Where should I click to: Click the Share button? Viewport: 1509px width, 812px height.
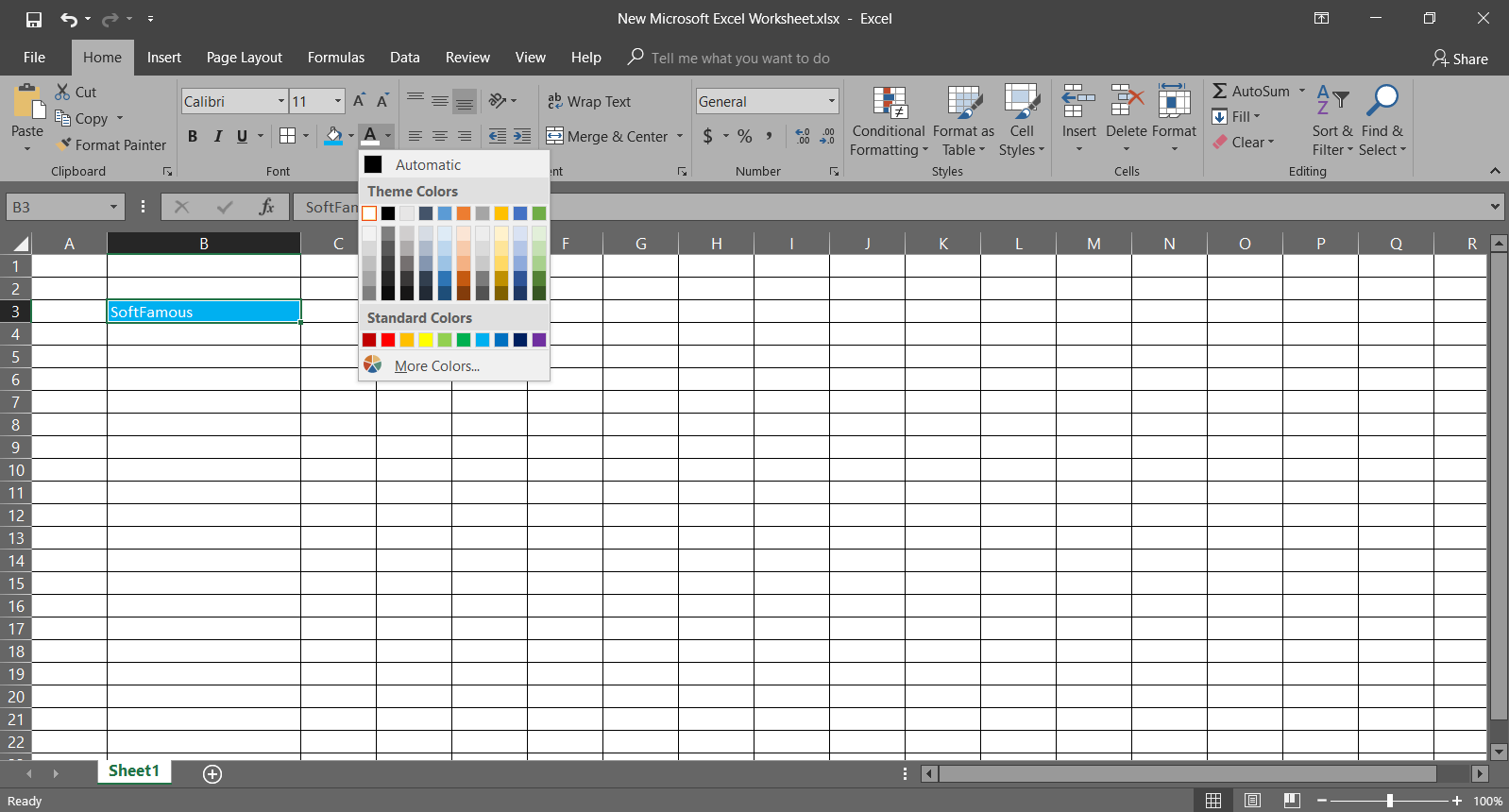1460,59
